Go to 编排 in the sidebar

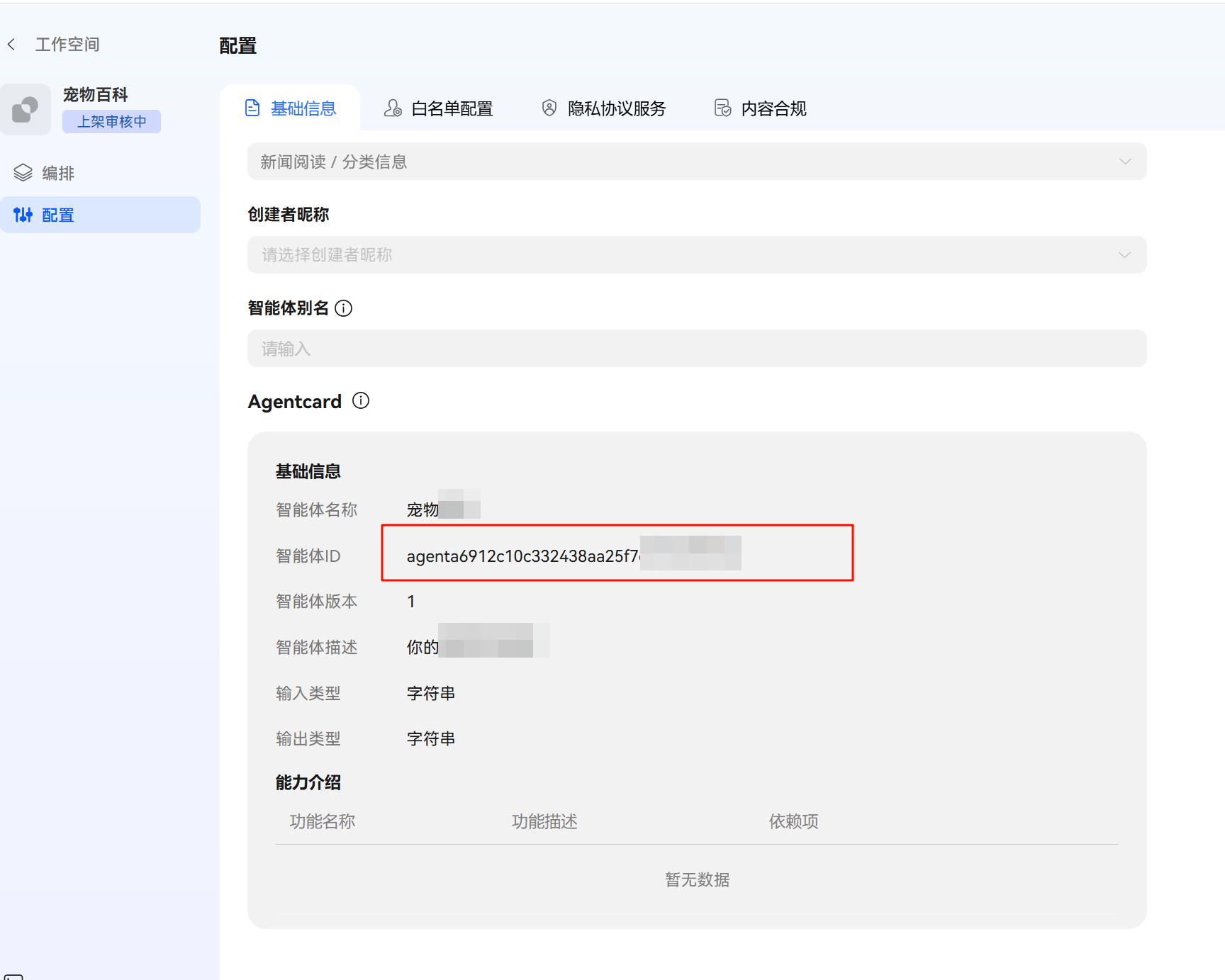(58, 173)
